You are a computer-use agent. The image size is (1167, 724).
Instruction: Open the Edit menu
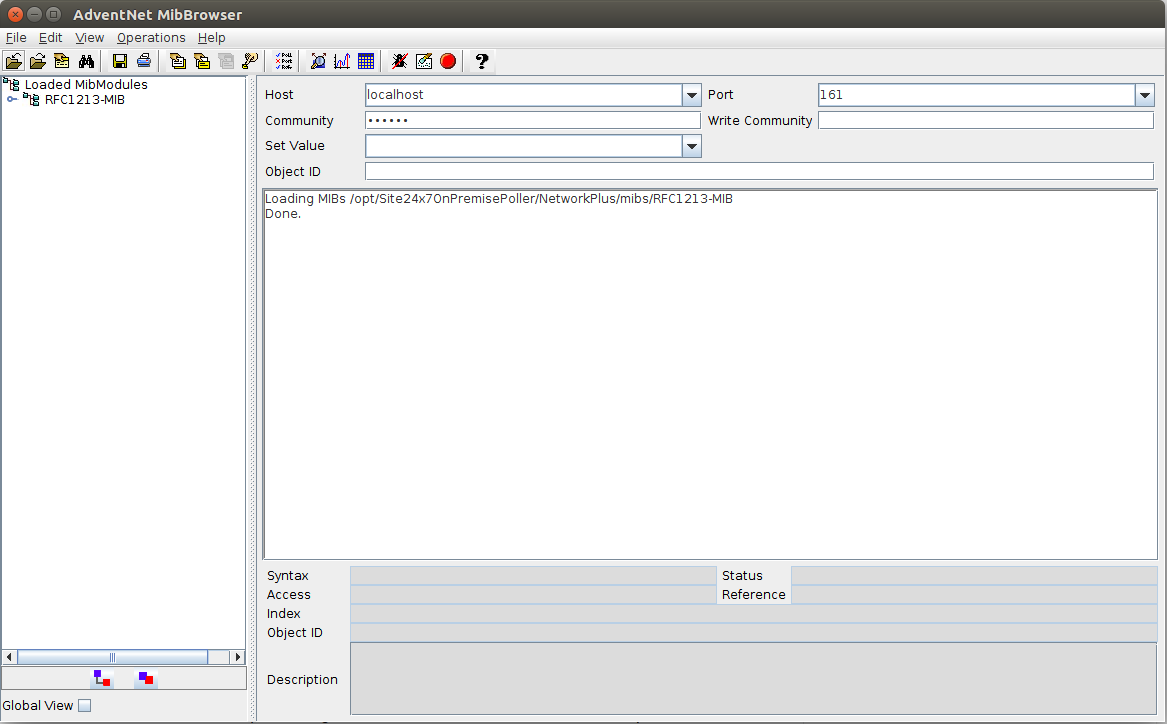click(50, 37)
